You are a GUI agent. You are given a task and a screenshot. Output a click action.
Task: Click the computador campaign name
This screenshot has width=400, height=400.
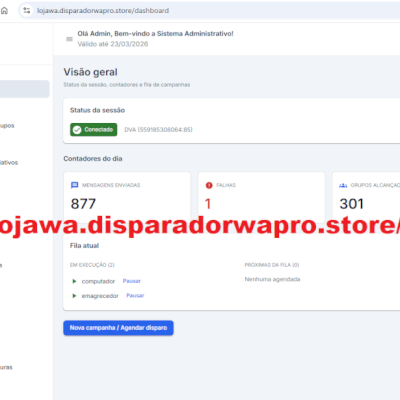tap(98, 281)
